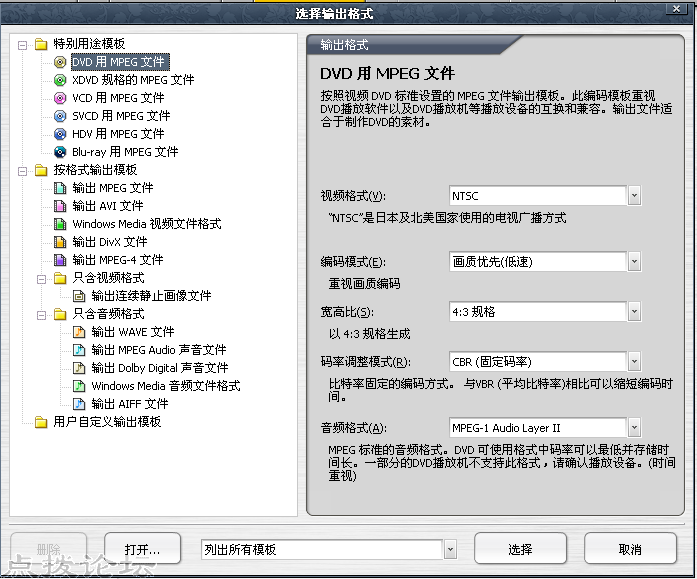Click the 打开... button
The image size is (697, 579).
pos(143,549)
